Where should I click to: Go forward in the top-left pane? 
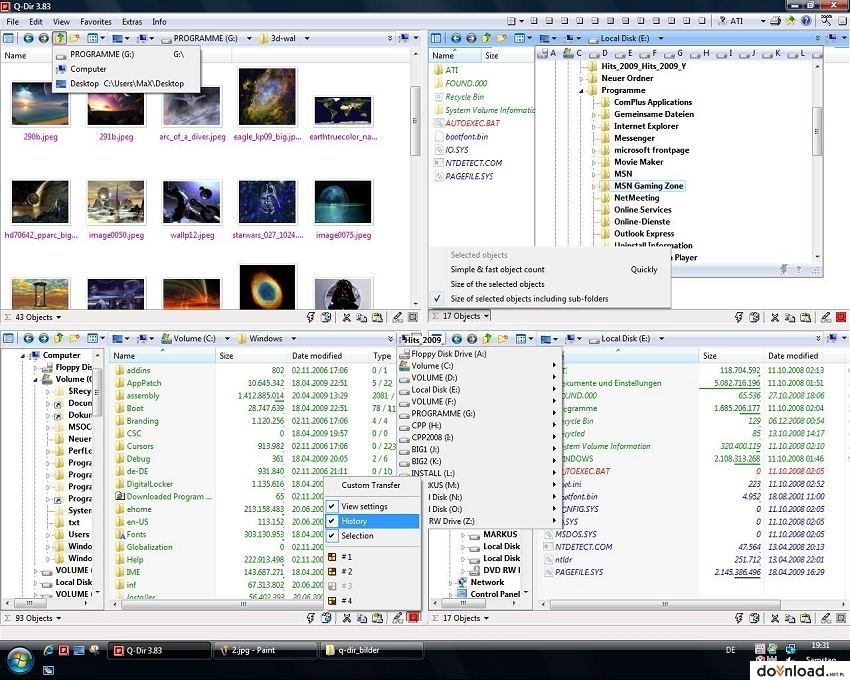pos(43,38)
